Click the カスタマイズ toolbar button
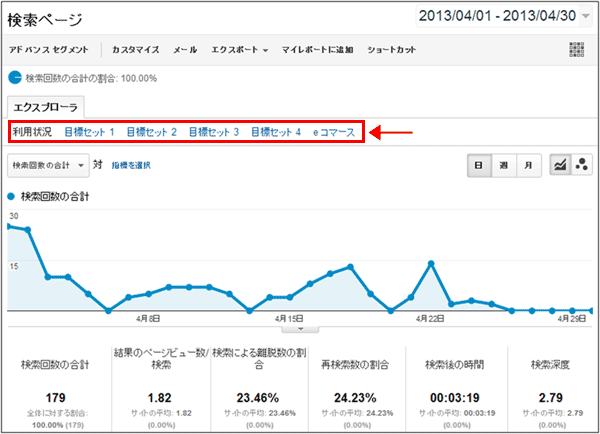This screenshot has height=434, width=600. tap(136, 49)
